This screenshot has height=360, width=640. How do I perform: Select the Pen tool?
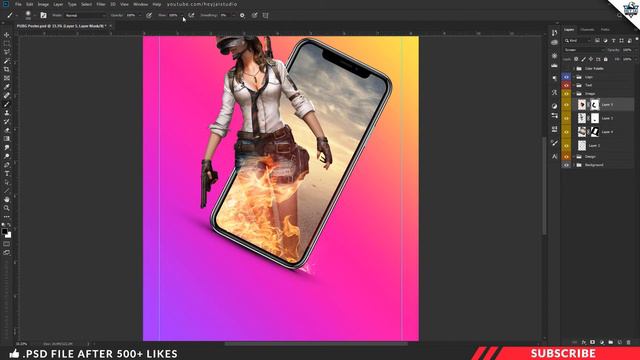click(x=7, y=165)
